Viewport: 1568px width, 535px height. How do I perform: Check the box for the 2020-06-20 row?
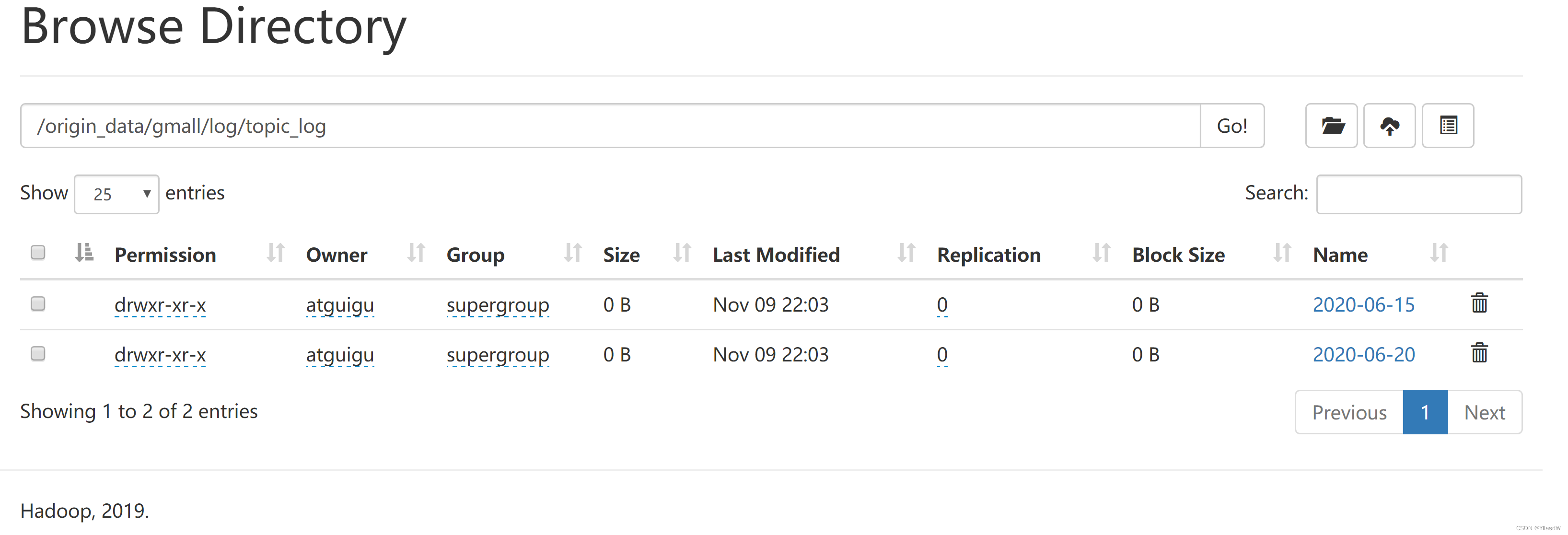tap(38, 354)
